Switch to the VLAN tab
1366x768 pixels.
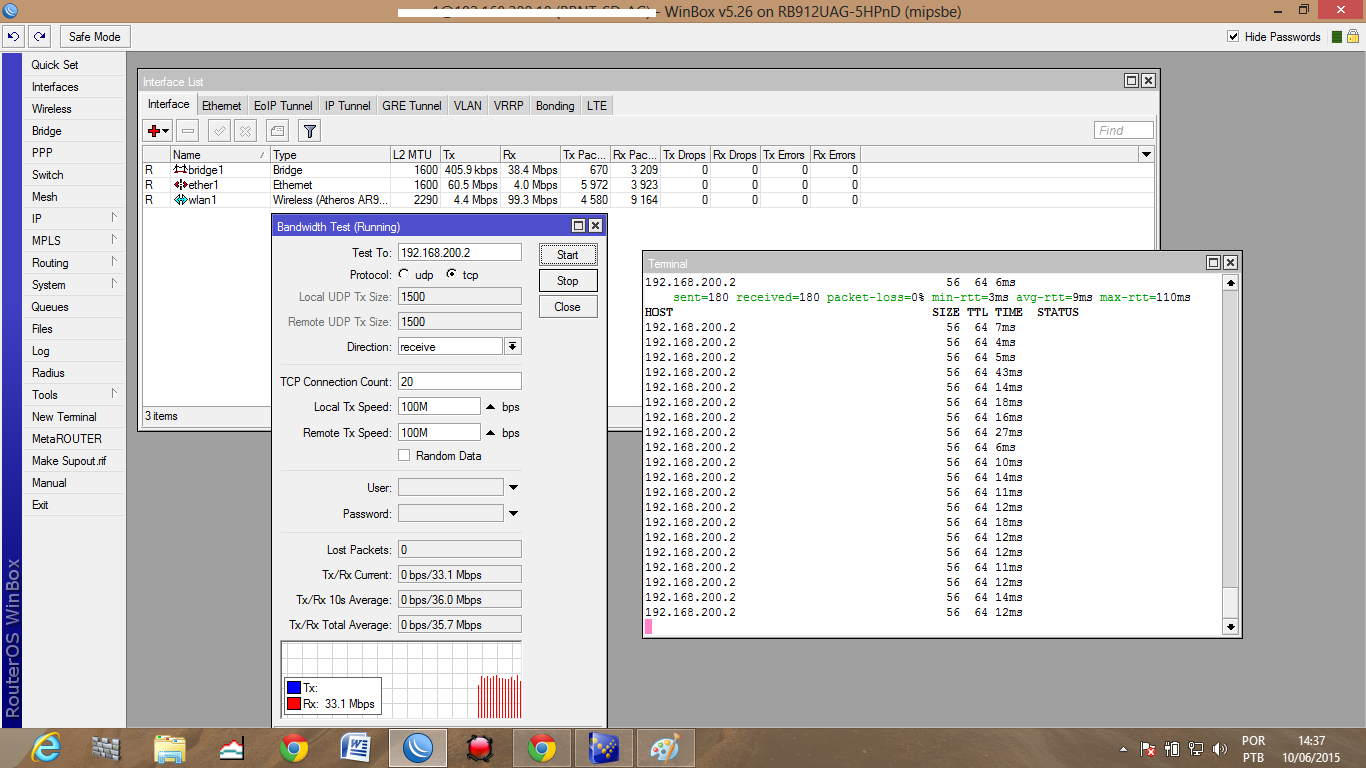[x=467, y=105]
